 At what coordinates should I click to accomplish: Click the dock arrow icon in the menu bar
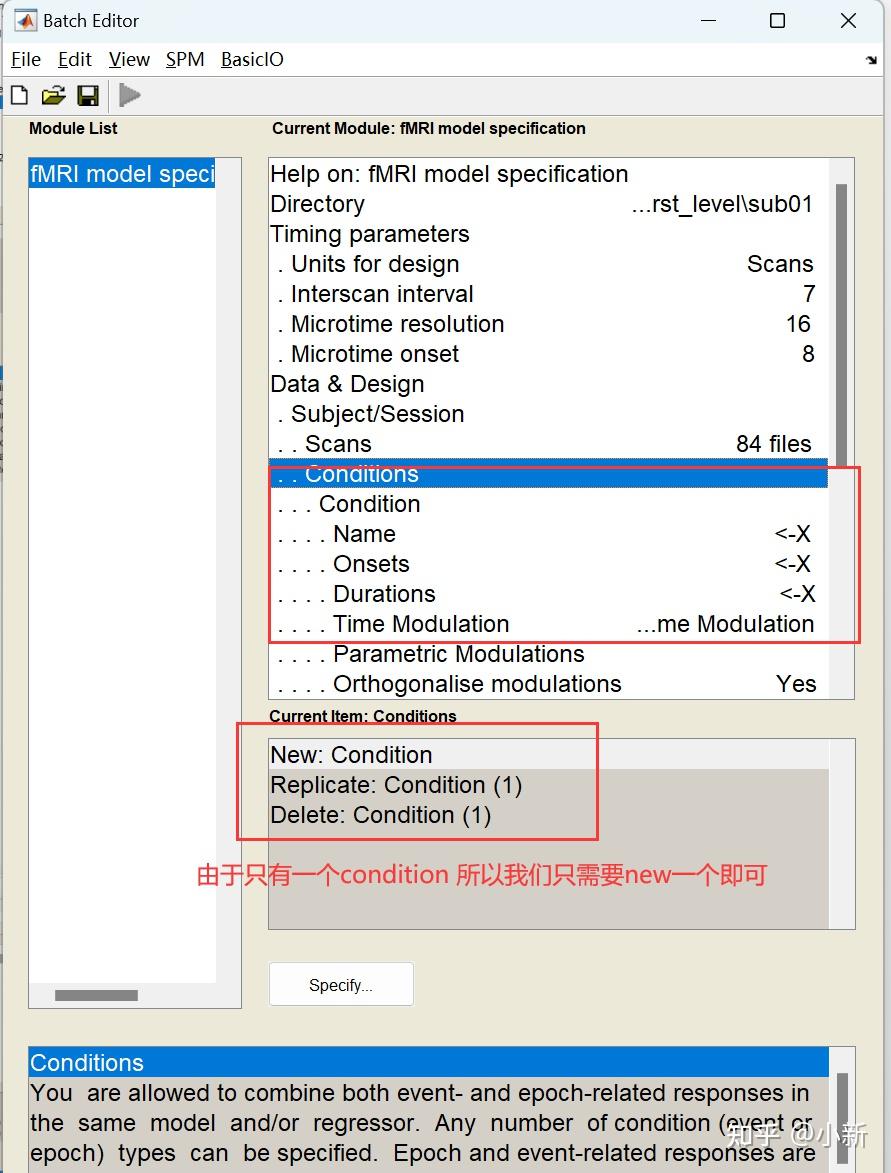(x=871, y=60)
